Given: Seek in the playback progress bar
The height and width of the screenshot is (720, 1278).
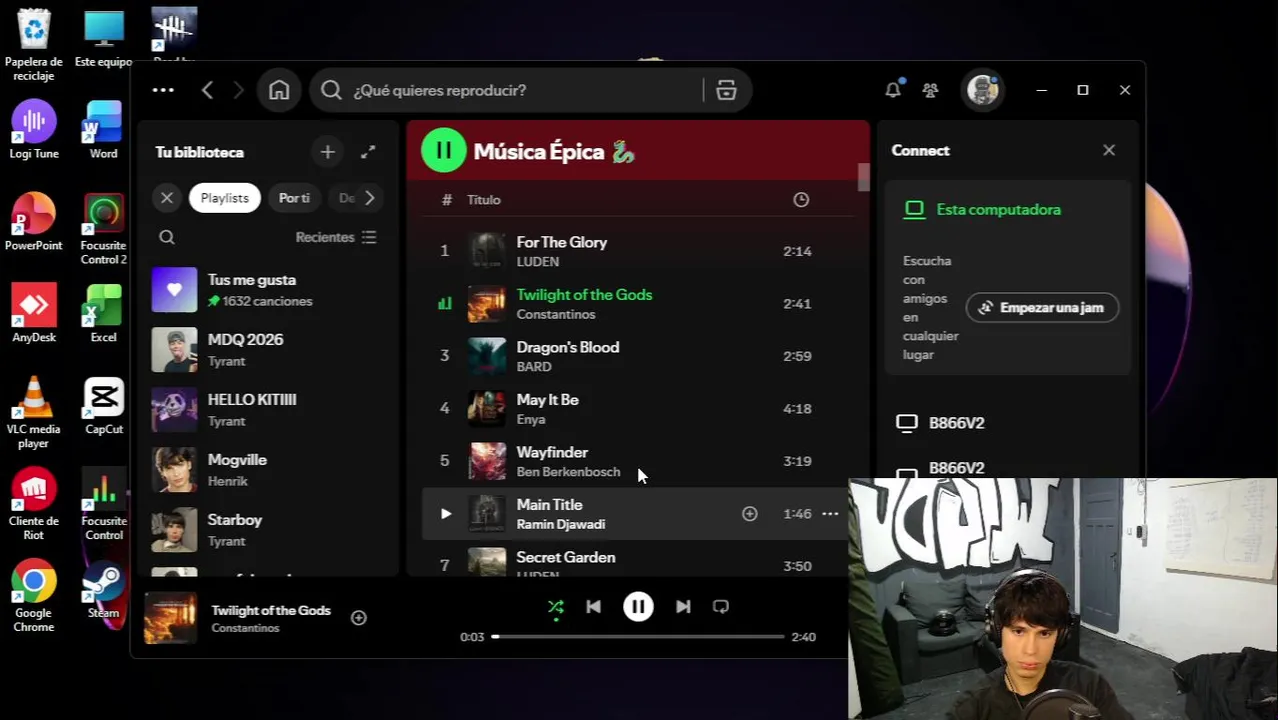Looking at the screenshot, I should coord(638,637).
